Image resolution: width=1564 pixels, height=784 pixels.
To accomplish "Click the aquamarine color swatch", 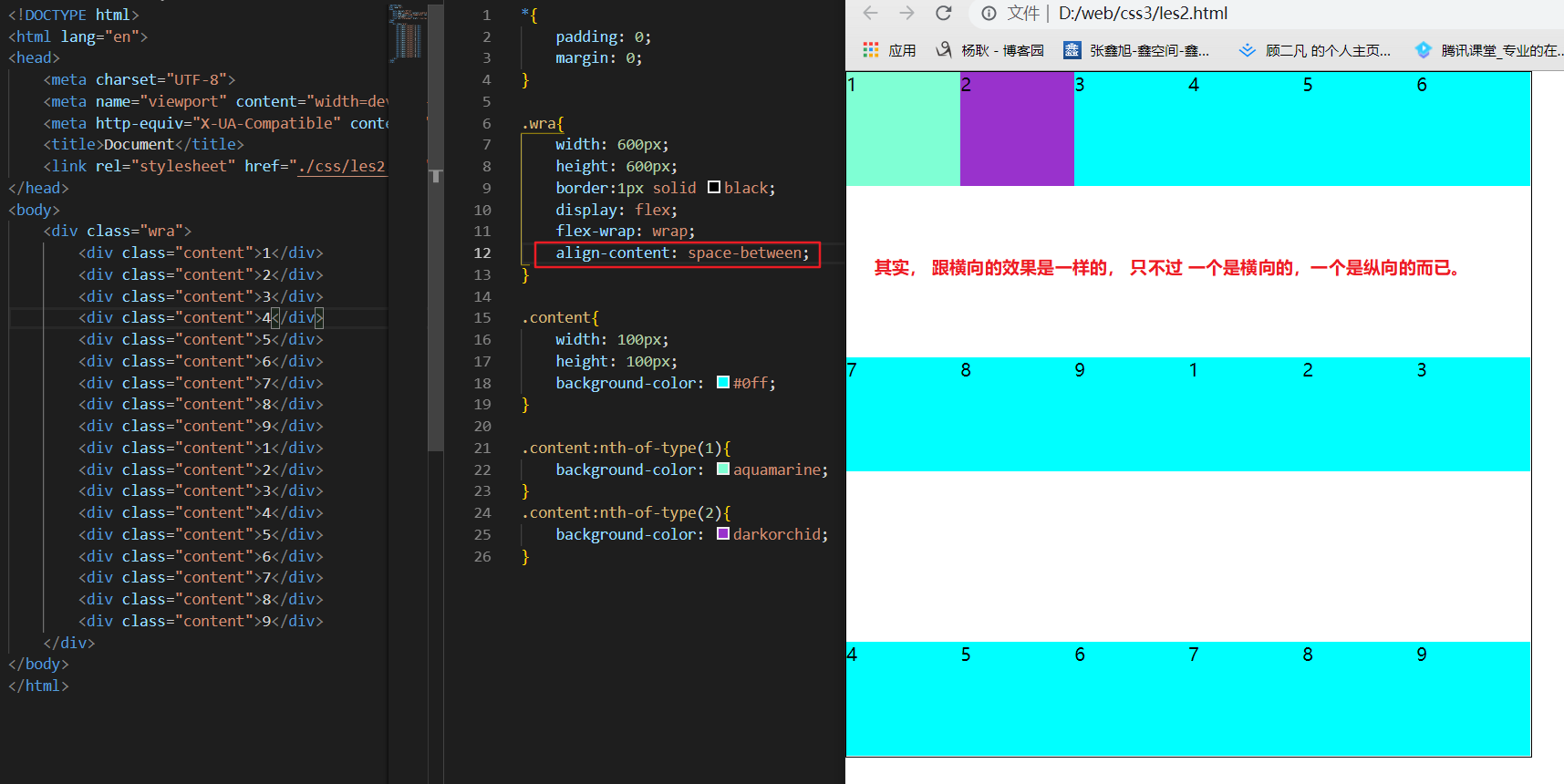I will [x=723, y=469].
